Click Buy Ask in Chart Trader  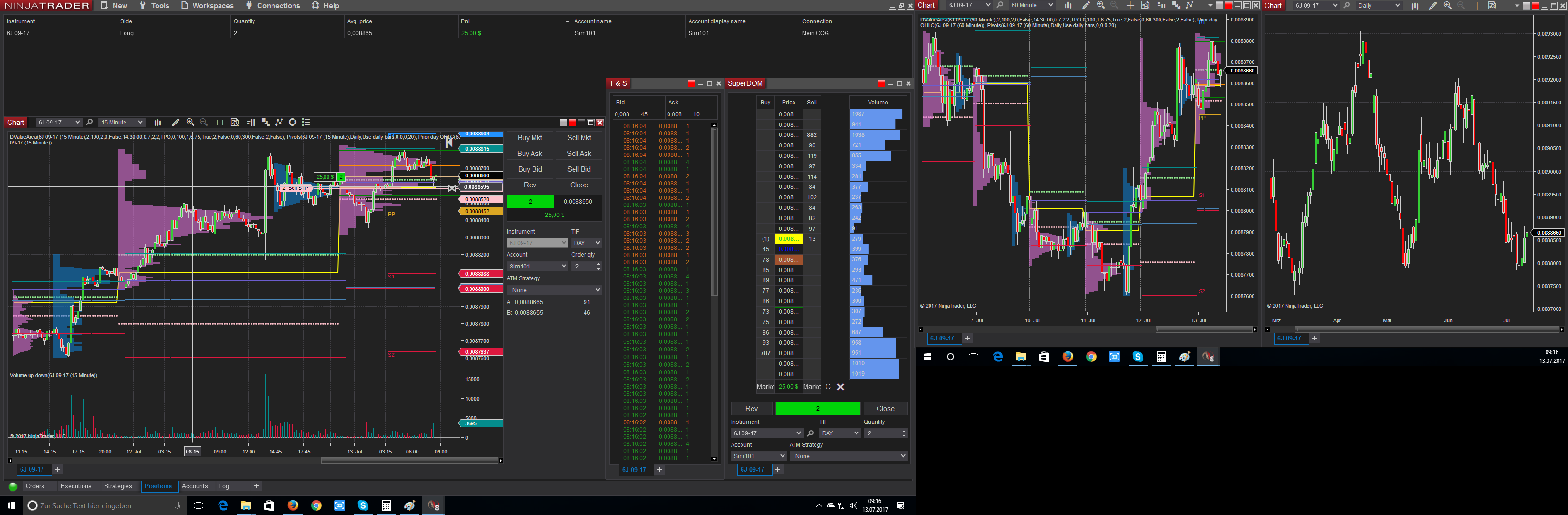pyautogui.click(x=530, y=154)
